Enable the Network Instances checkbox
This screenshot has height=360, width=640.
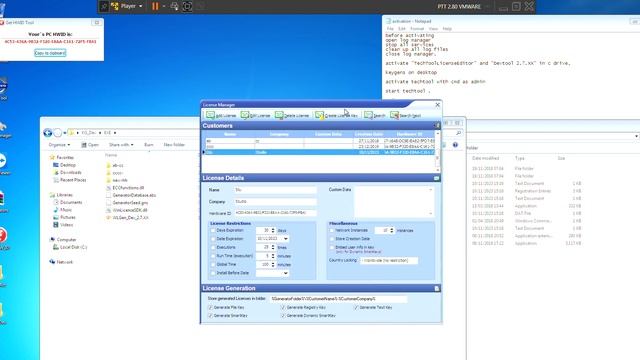(x=331, y=230)
